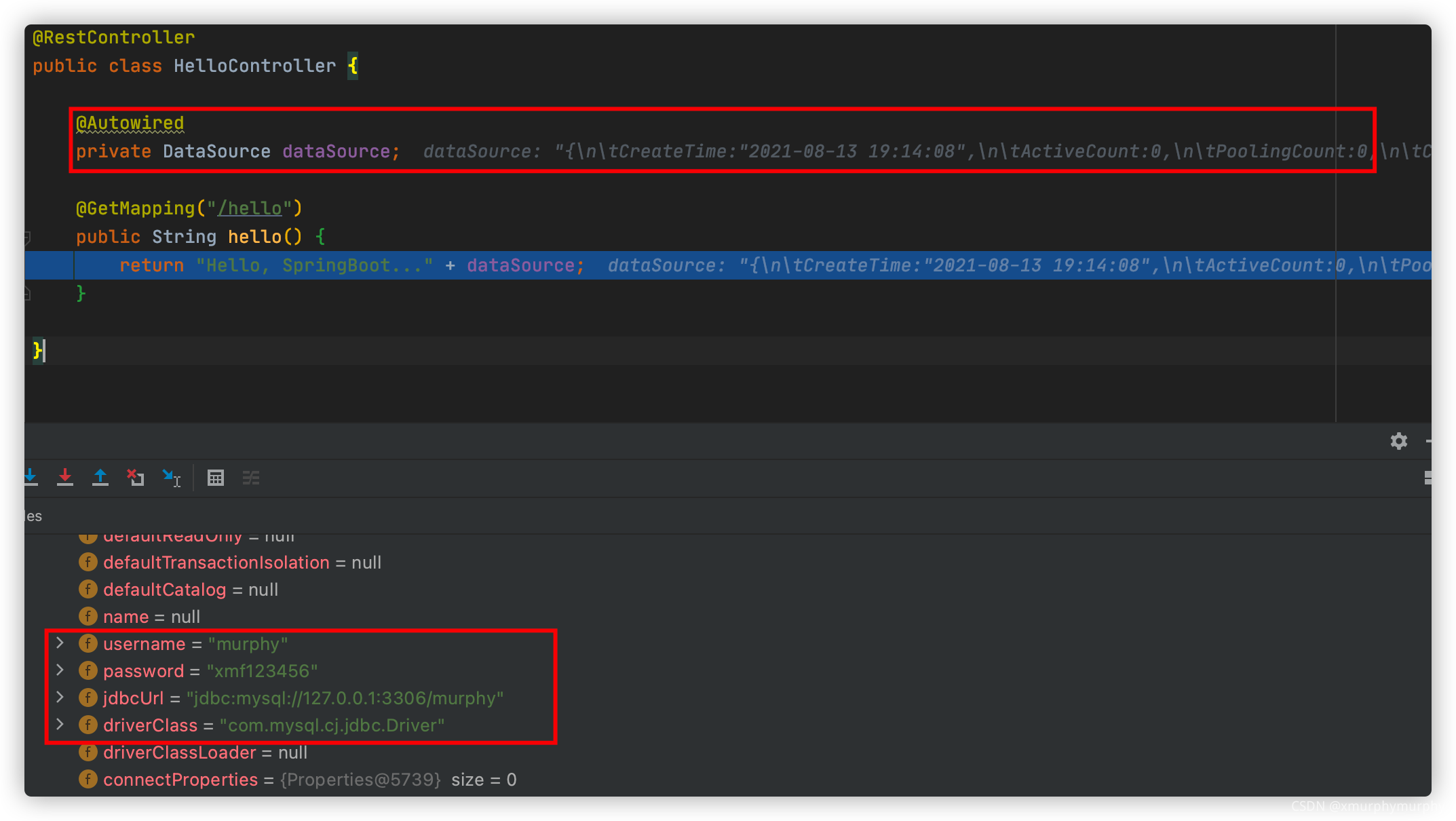
Task: Click the Step Into debugger icon
Action: [x=31, y=478]
